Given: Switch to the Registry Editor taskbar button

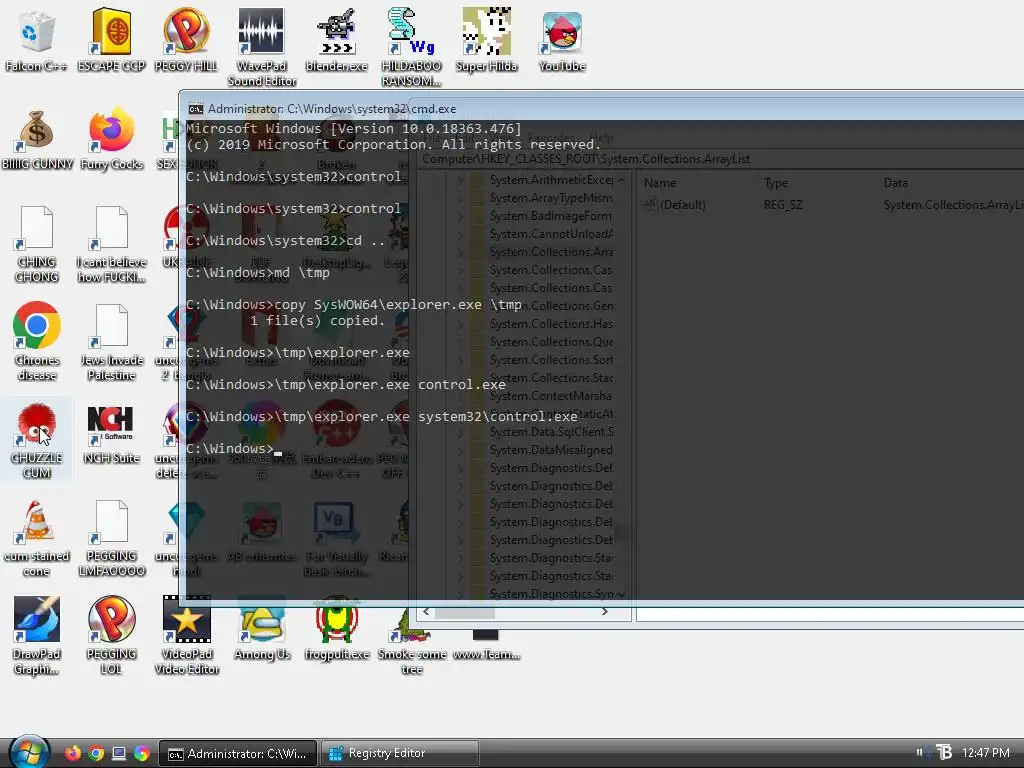Looking at the screenshot, I should pos(400,753).
